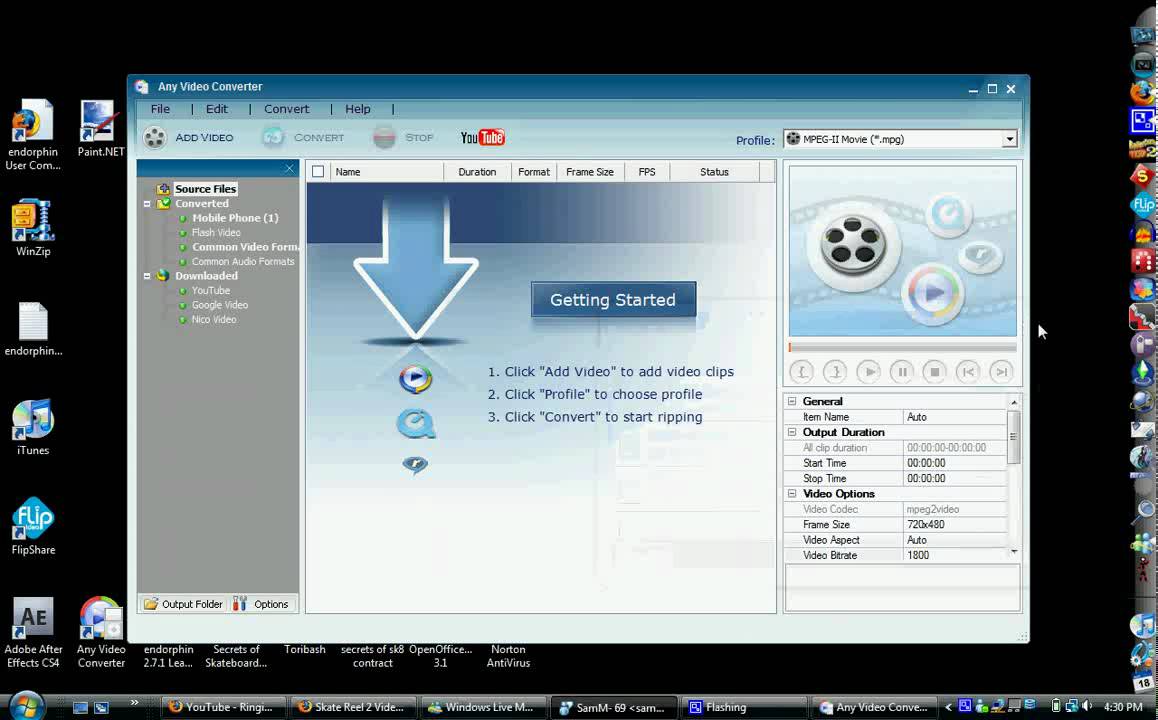This screenshot has width=1158, height=720.
Task: Click the Duration column header
Action: tap(477, 172)
